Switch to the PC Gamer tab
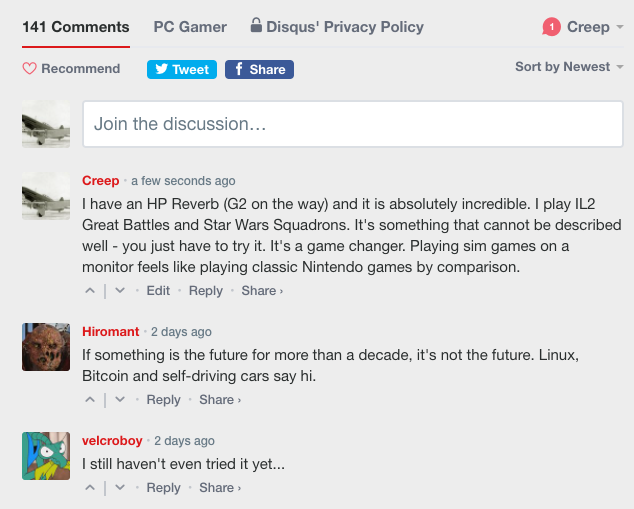Image resolution: width=634 pixels, height=509 pixels. click(190, 27)
